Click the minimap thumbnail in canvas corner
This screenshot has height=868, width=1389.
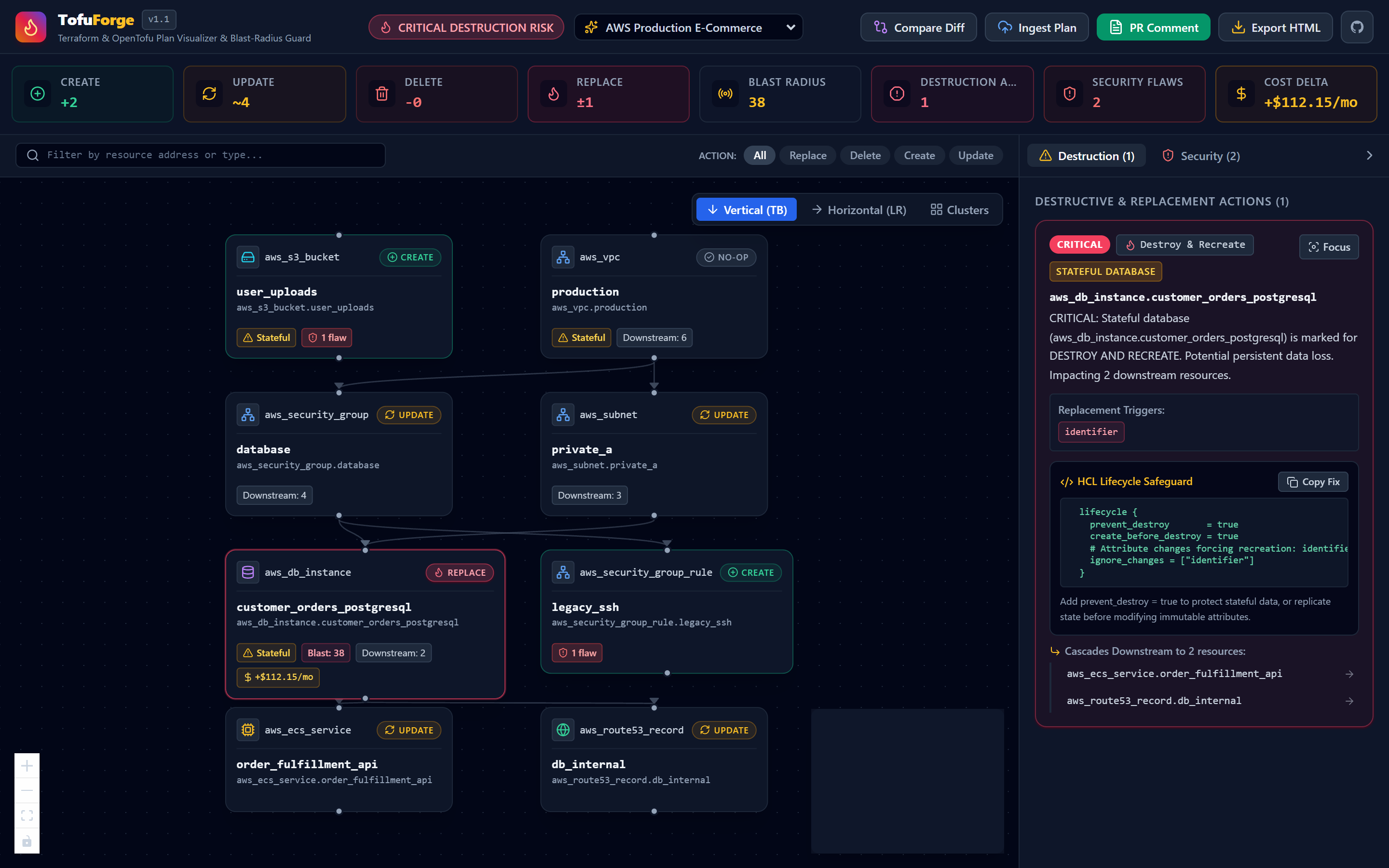[x=907, y=781]
